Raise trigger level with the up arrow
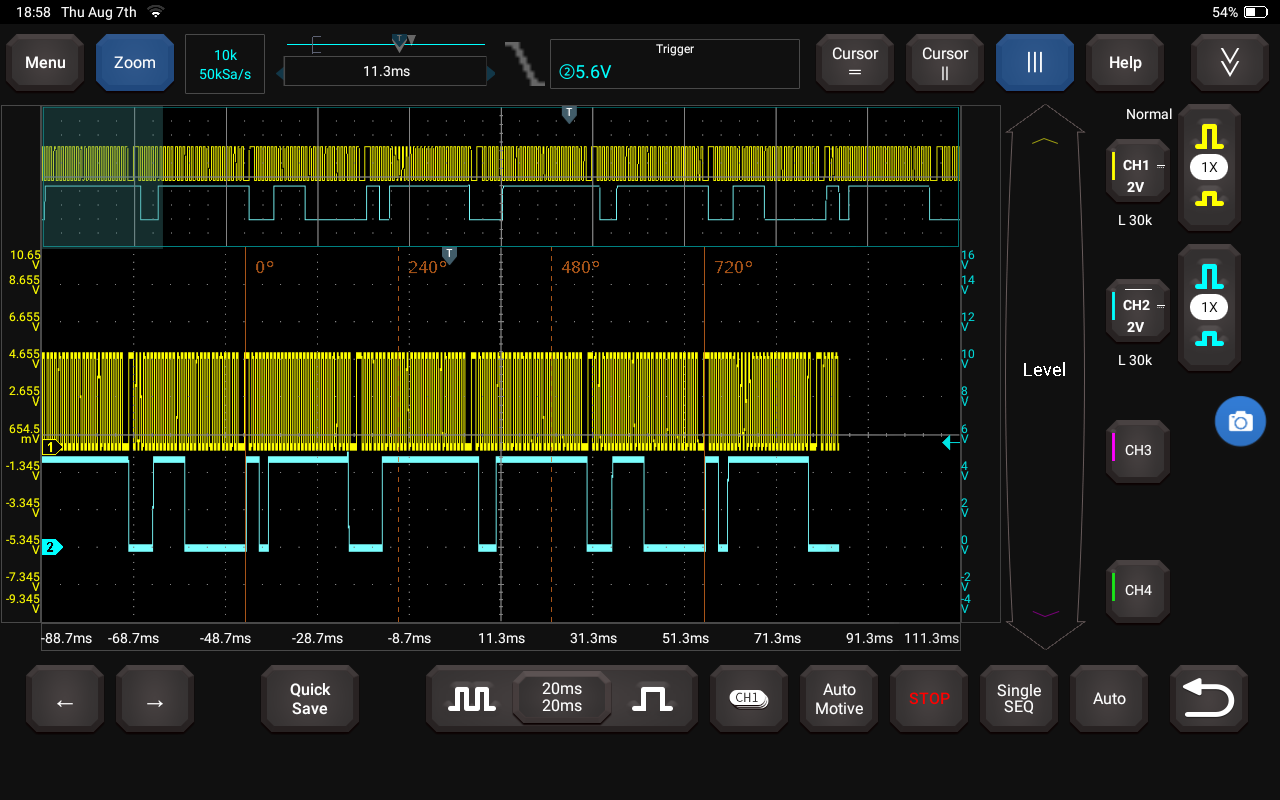 point(1044,142)
